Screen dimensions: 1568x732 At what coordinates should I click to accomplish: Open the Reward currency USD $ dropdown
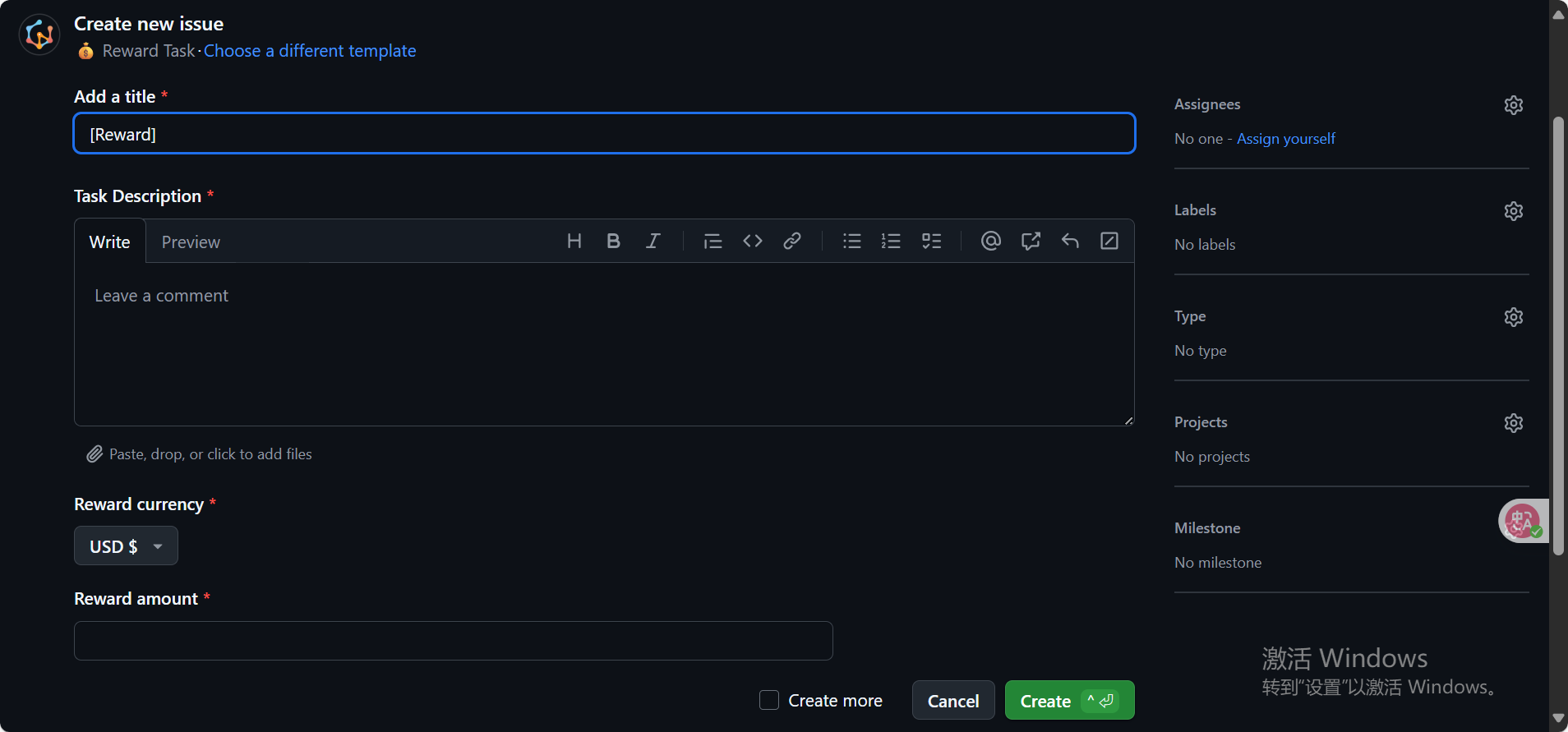click(126, 546)
